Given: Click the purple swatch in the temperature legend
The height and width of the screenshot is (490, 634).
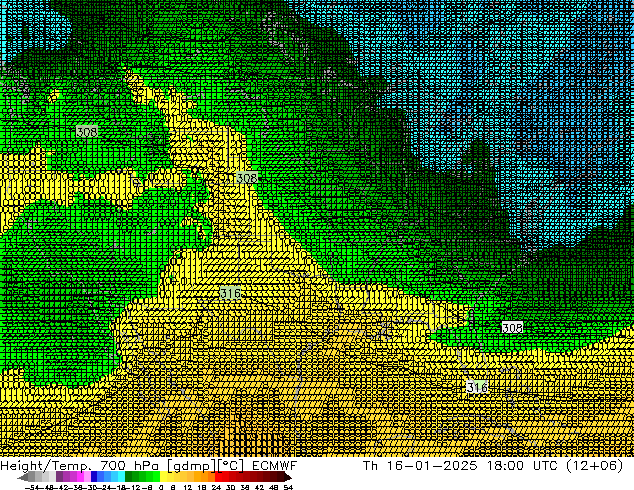Looking at the screenshot, I should 64,478.
